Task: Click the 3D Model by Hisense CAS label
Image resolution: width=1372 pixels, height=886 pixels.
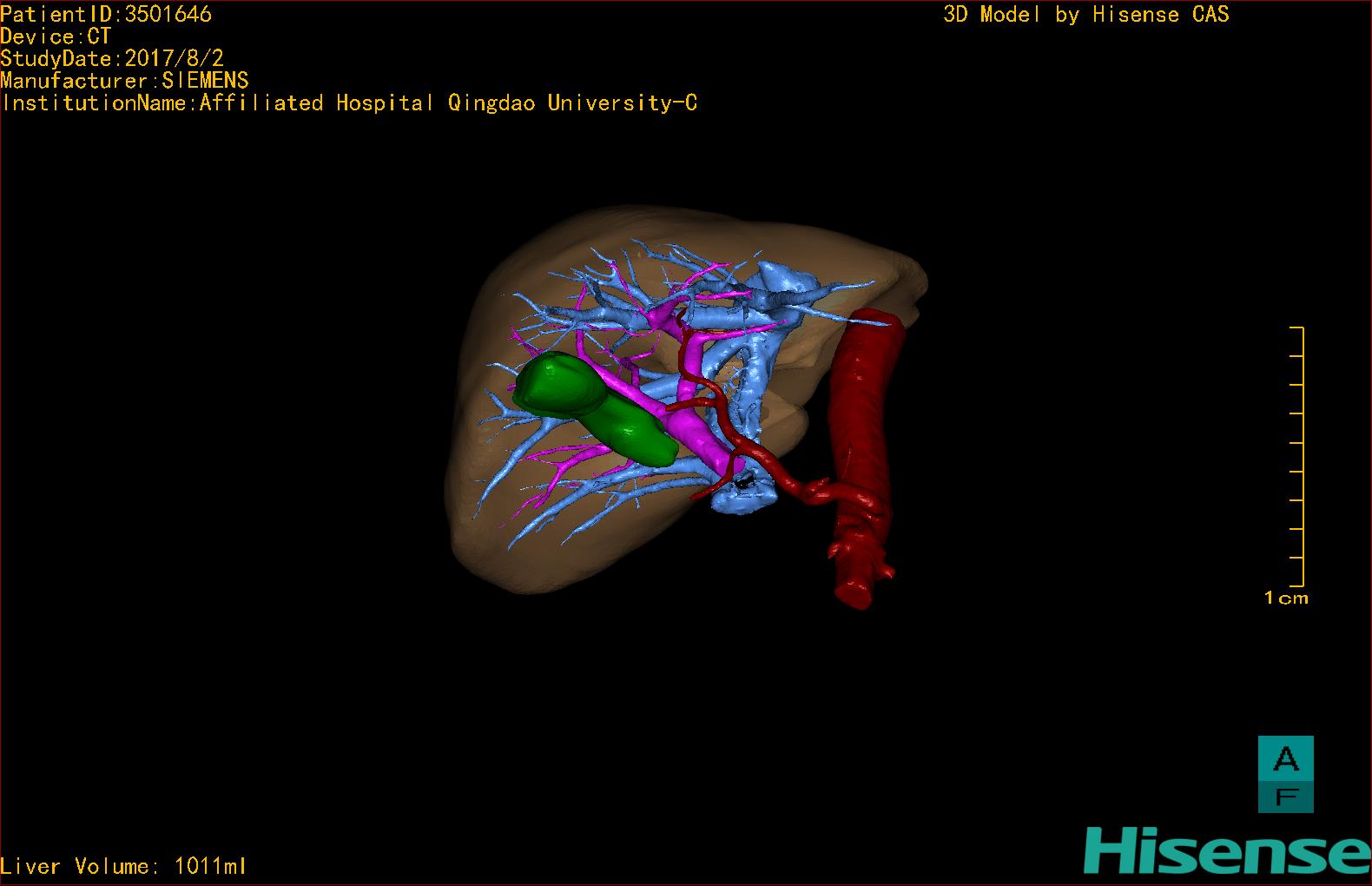Action: pyautogui.click(x=1086, y=15)
